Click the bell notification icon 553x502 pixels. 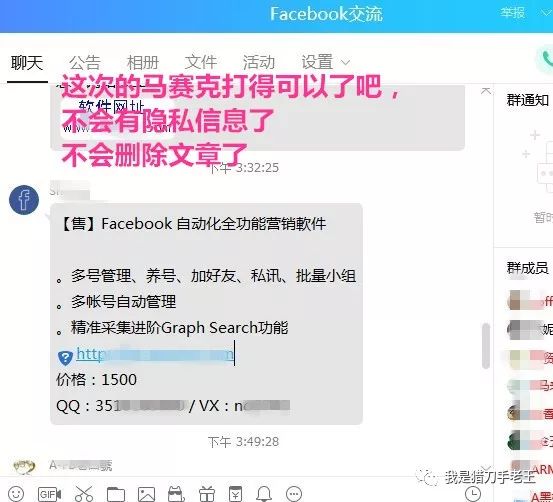click(264, 494)
